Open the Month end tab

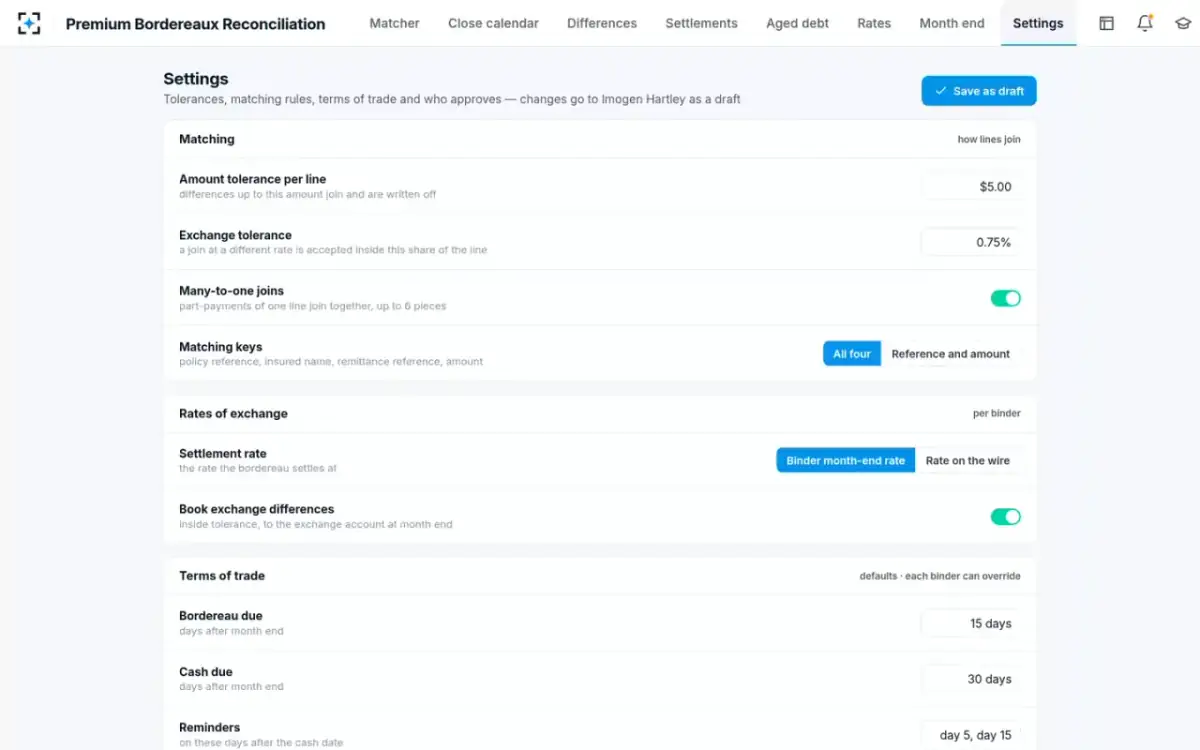[952, 23]
